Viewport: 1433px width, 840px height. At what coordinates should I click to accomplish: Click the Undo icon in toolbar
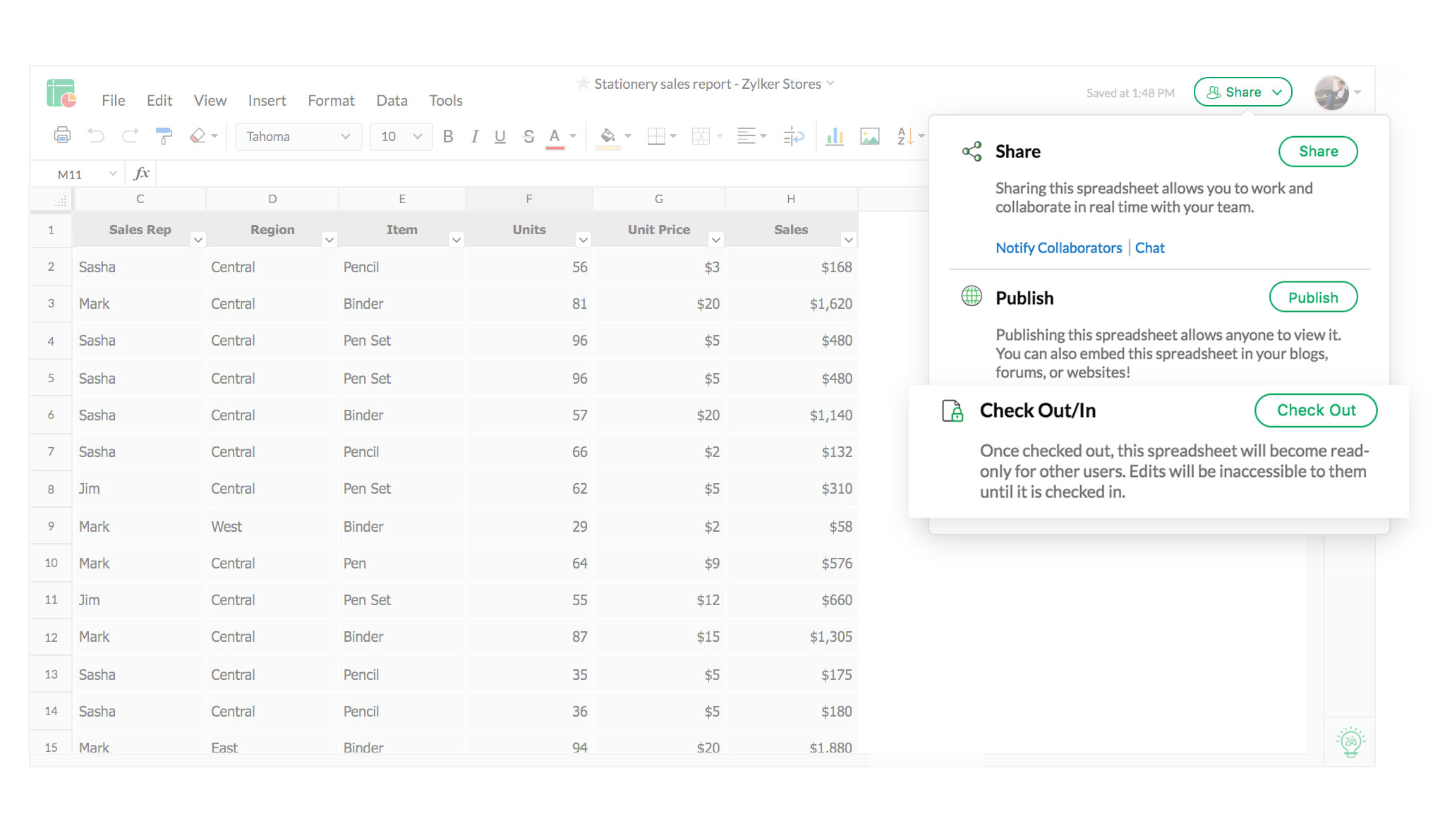pyautogui.click(x=97, y=136)
